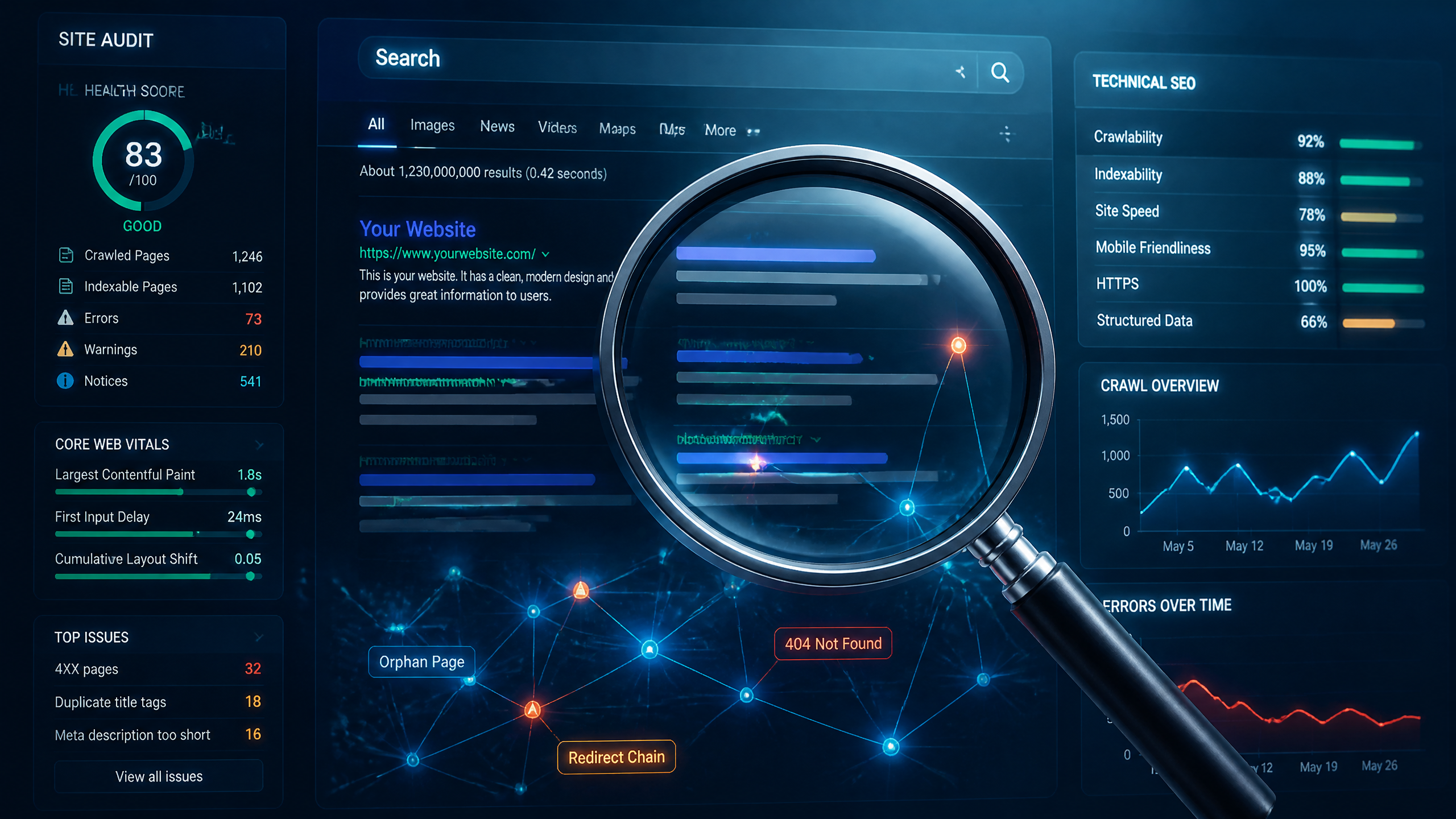Expand the Top Issues panel chevron
Screen dimensions: 1456x819
(259, 637)
